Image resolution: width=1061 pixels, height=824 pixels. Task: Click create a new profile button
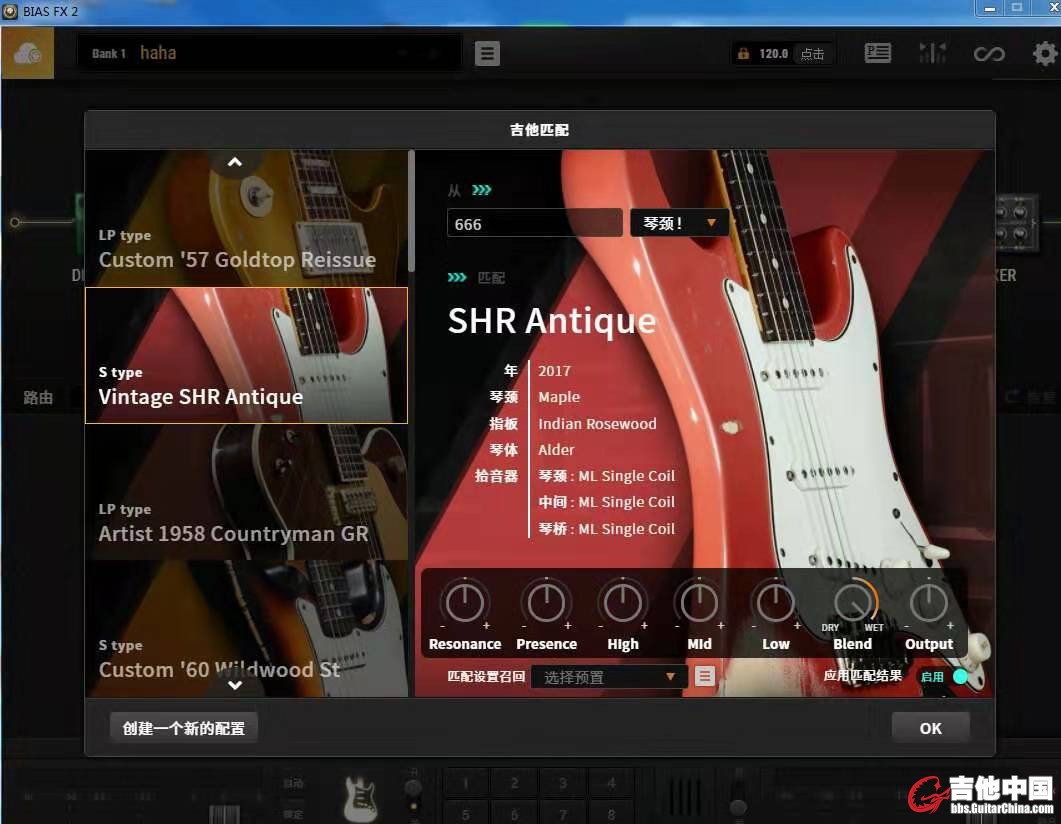coord(184,728)
